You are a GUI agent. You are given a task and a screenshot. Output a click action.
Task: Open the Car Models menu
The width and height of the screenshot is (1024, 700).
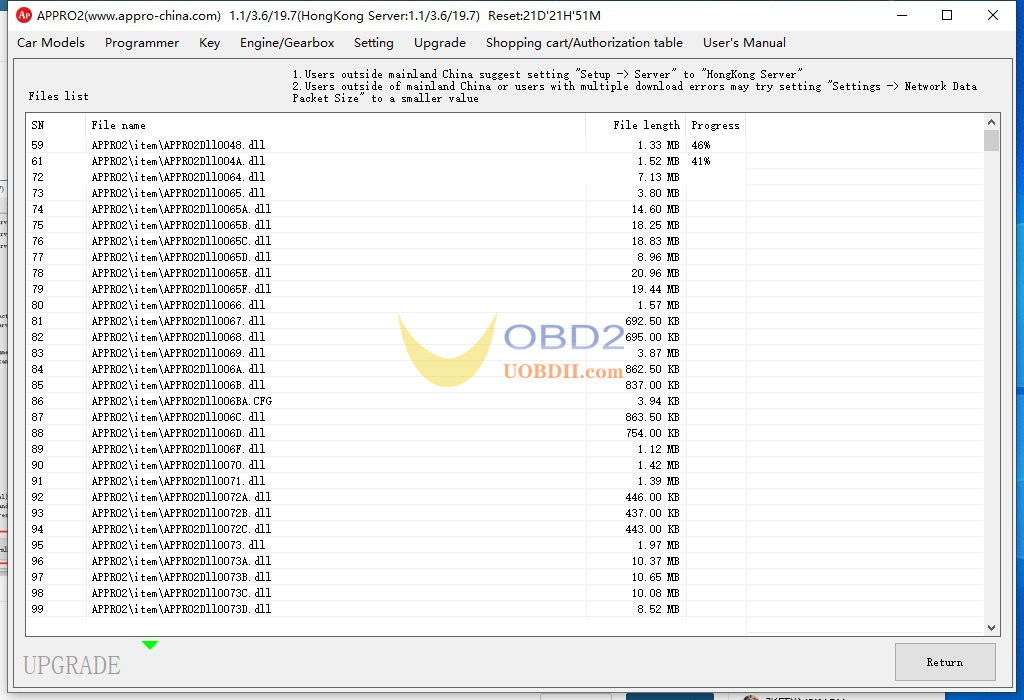tap(51, 43)
